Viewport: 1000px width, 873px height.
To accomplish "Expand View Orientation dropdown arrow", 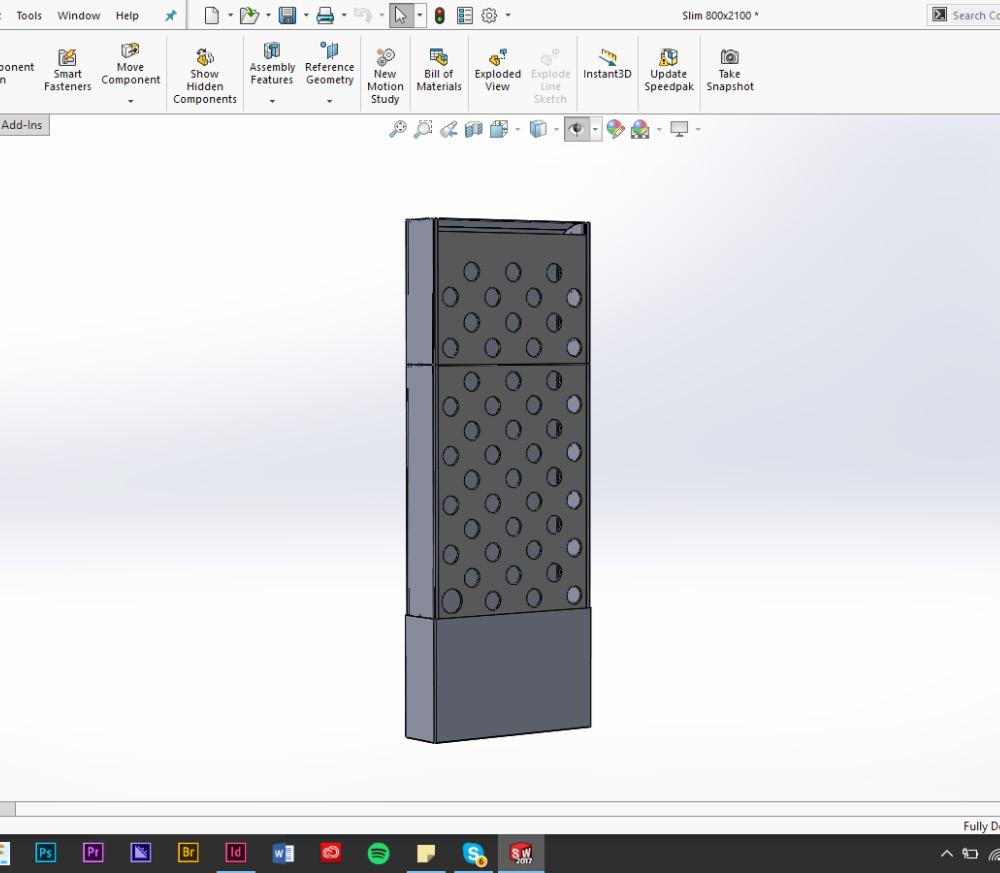I will (517, 129).
